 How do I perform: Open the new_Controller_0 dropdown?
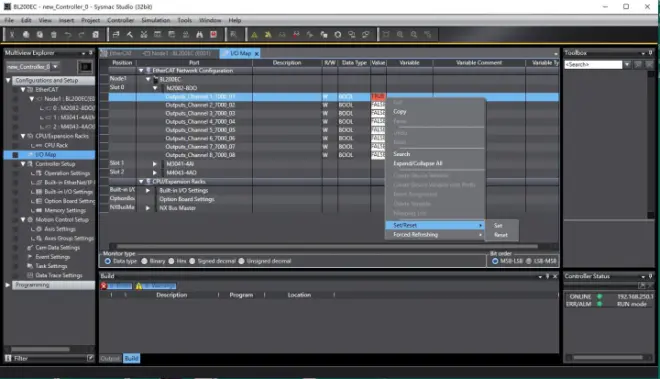click(x=55, y=67)
